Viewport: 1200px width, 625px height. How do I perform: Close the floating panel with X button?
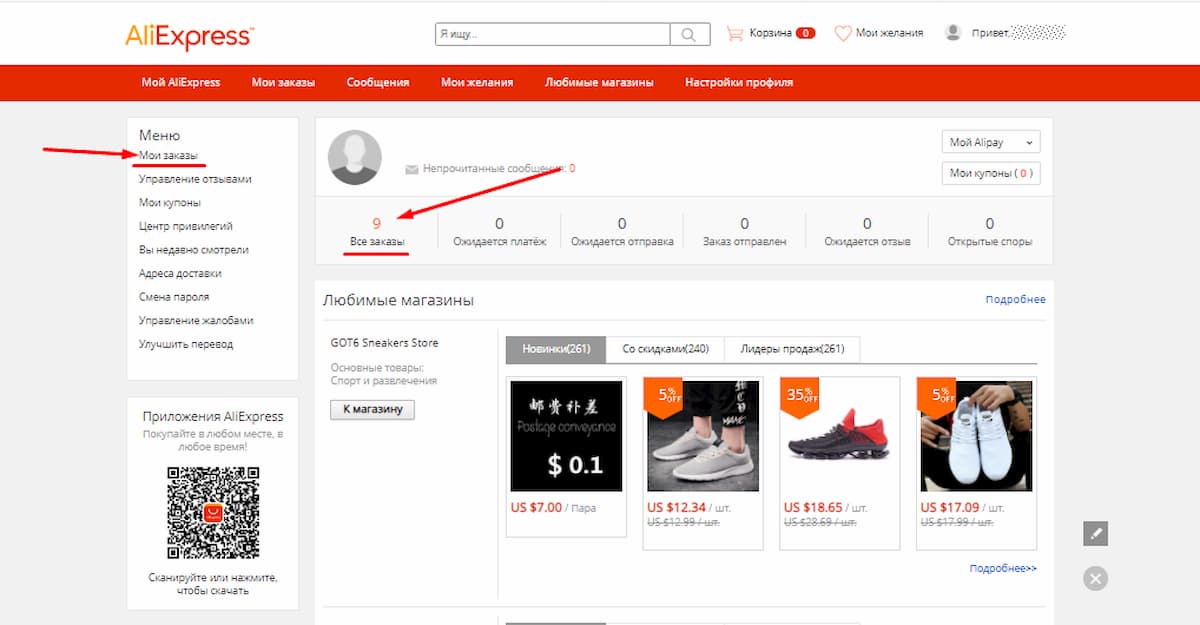pyautogui.click(x=1096, y=578)
